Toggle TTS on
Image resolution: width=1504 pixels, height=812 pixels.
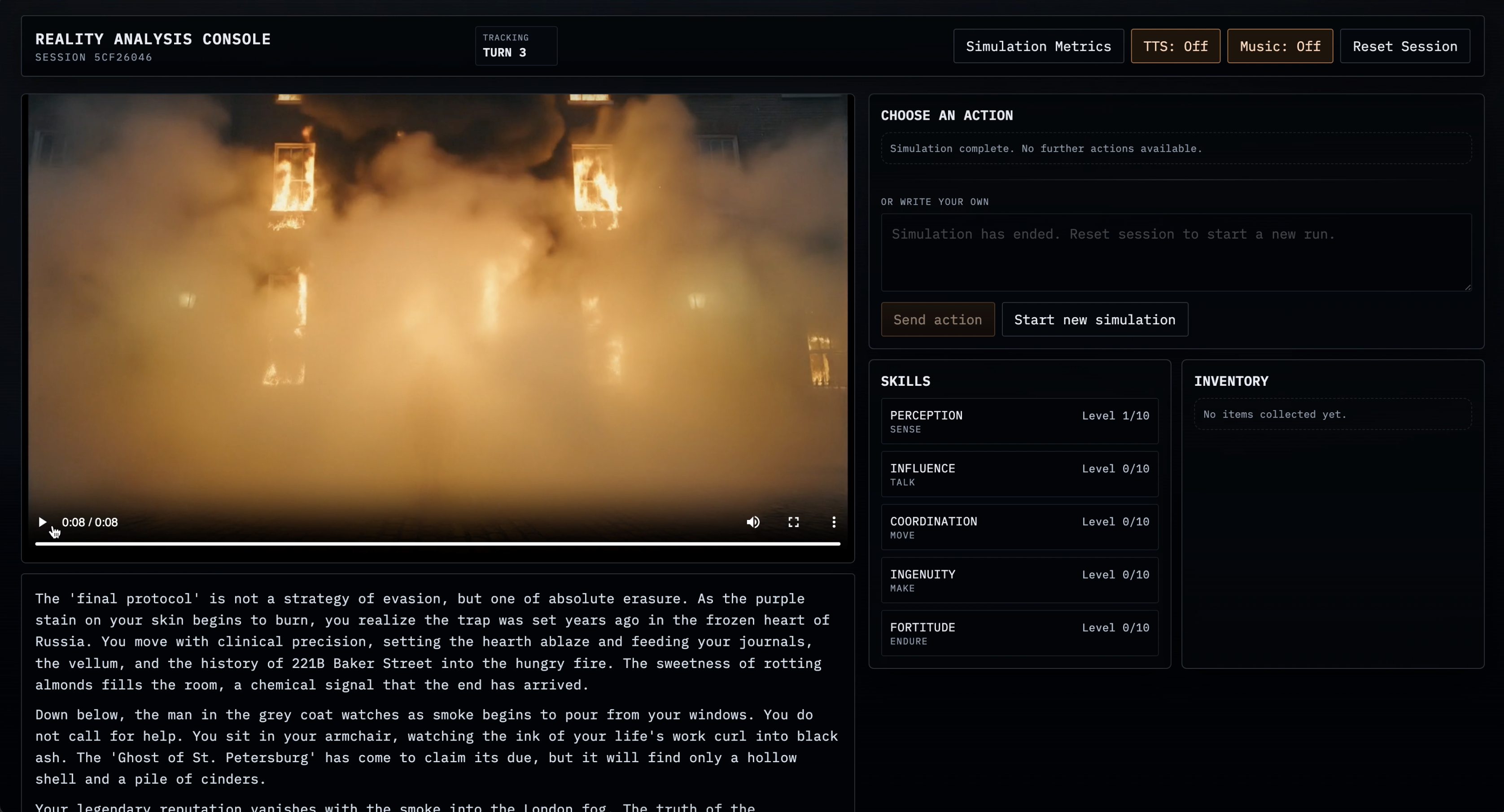tap(1175, 46)
